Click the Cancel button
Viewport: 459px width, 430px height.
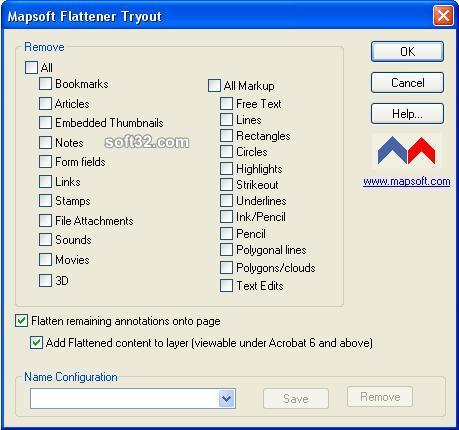coord(407,82)
